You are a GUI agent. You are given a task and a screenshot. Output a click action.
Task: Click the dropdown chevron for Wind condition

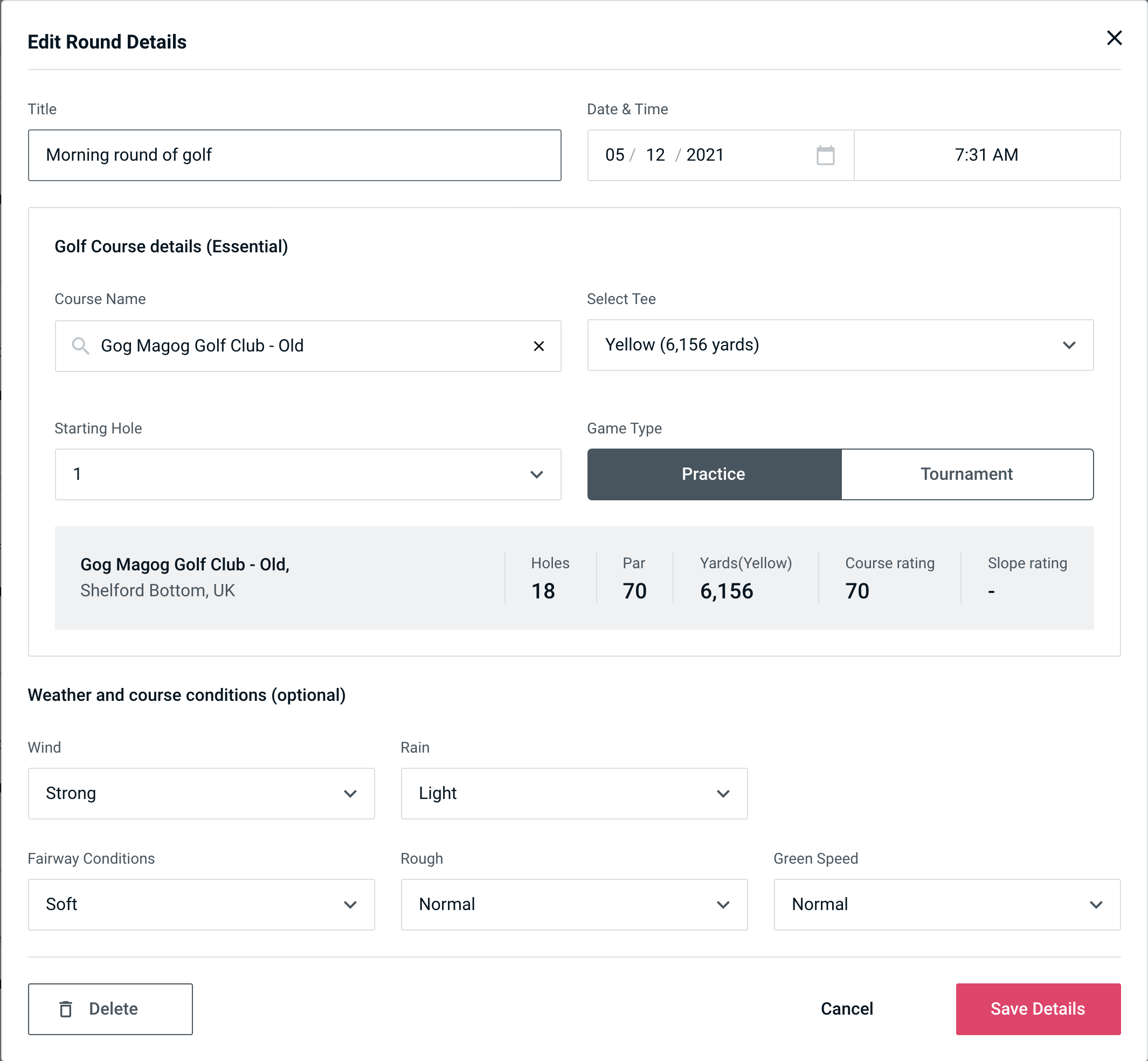351,793
